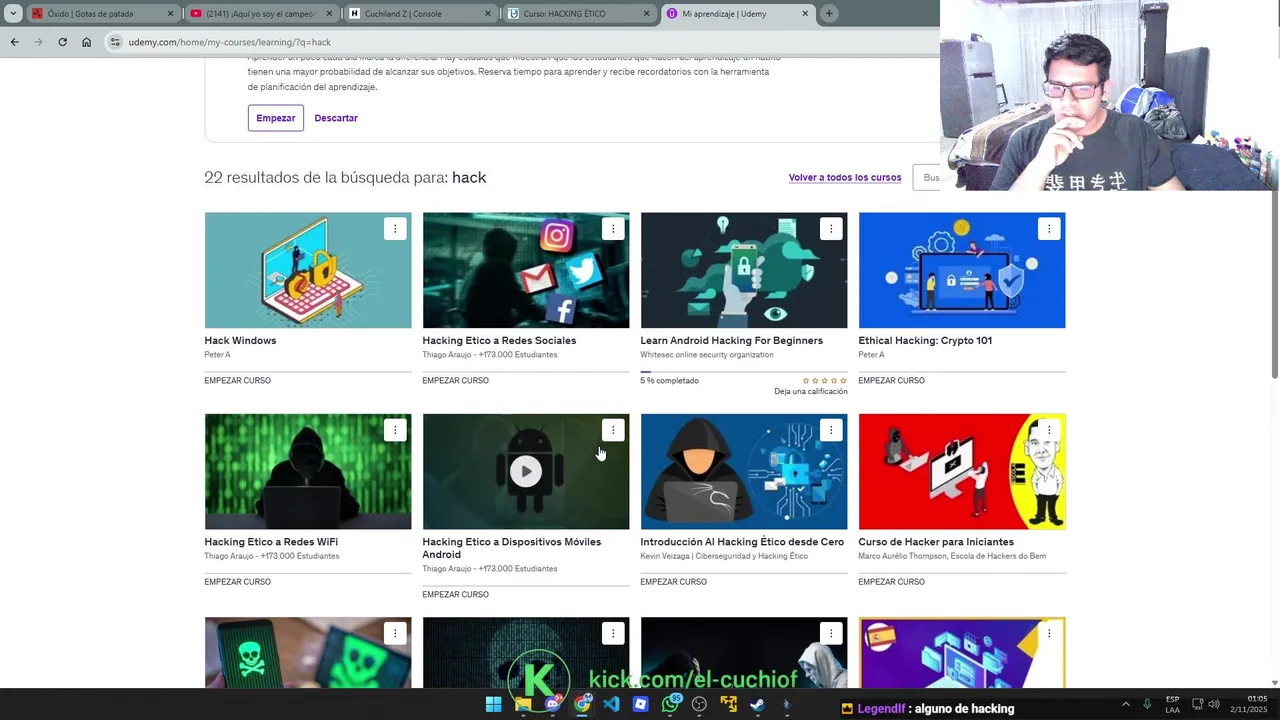Click the microphone tray icon

point(1147,704)
